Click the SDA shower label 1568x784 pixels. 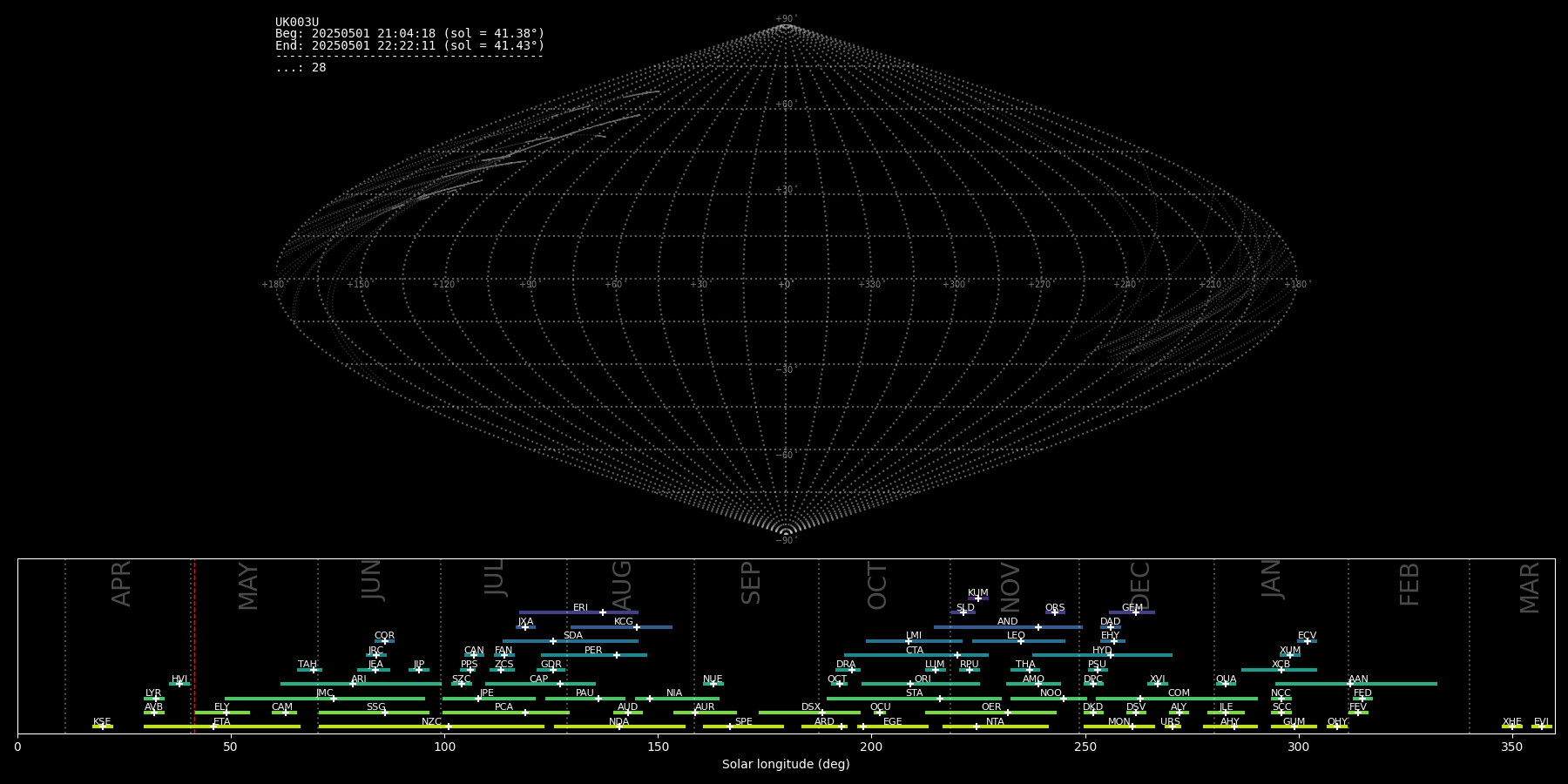(x=573, y=636)
